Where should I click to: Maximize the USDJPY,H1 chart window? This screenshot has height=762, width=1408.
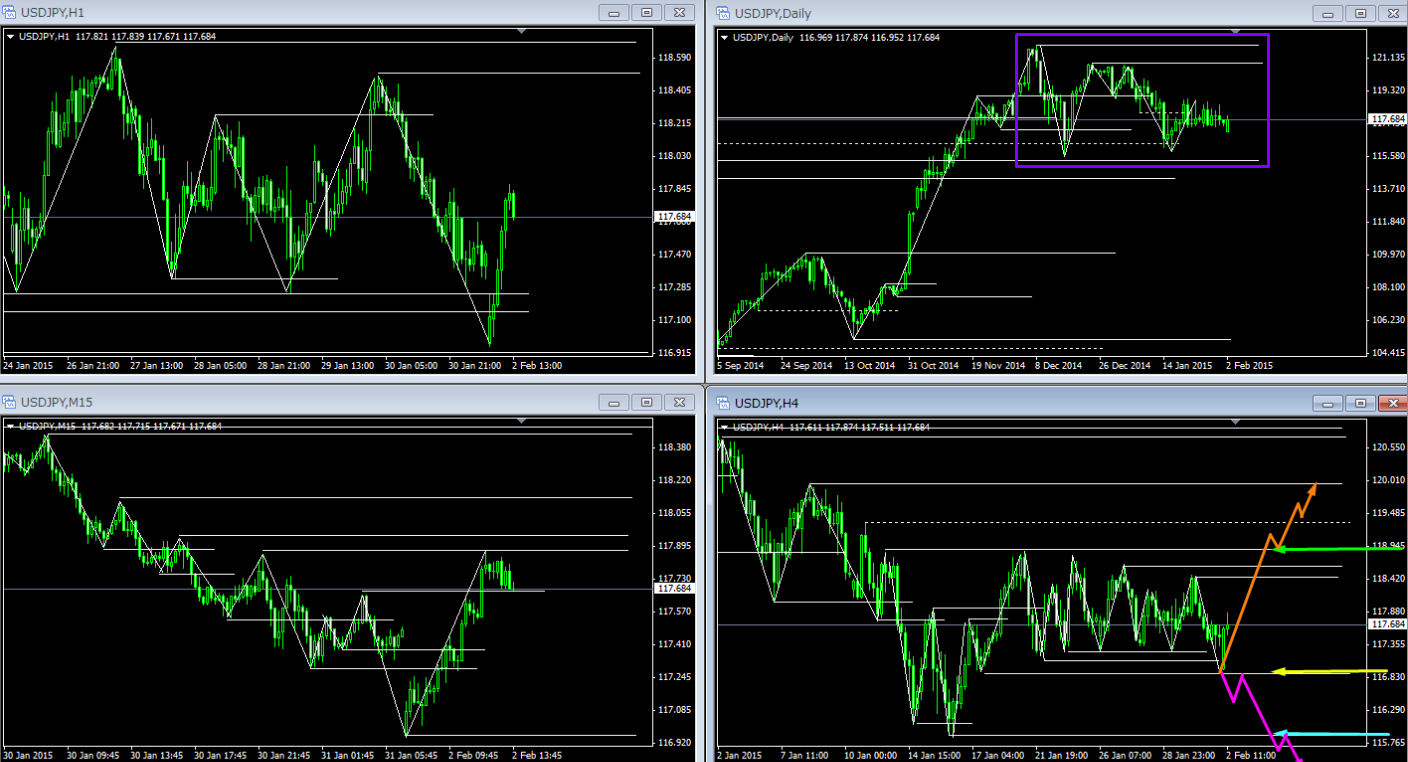pyautogui.click(x=647, y=13)
